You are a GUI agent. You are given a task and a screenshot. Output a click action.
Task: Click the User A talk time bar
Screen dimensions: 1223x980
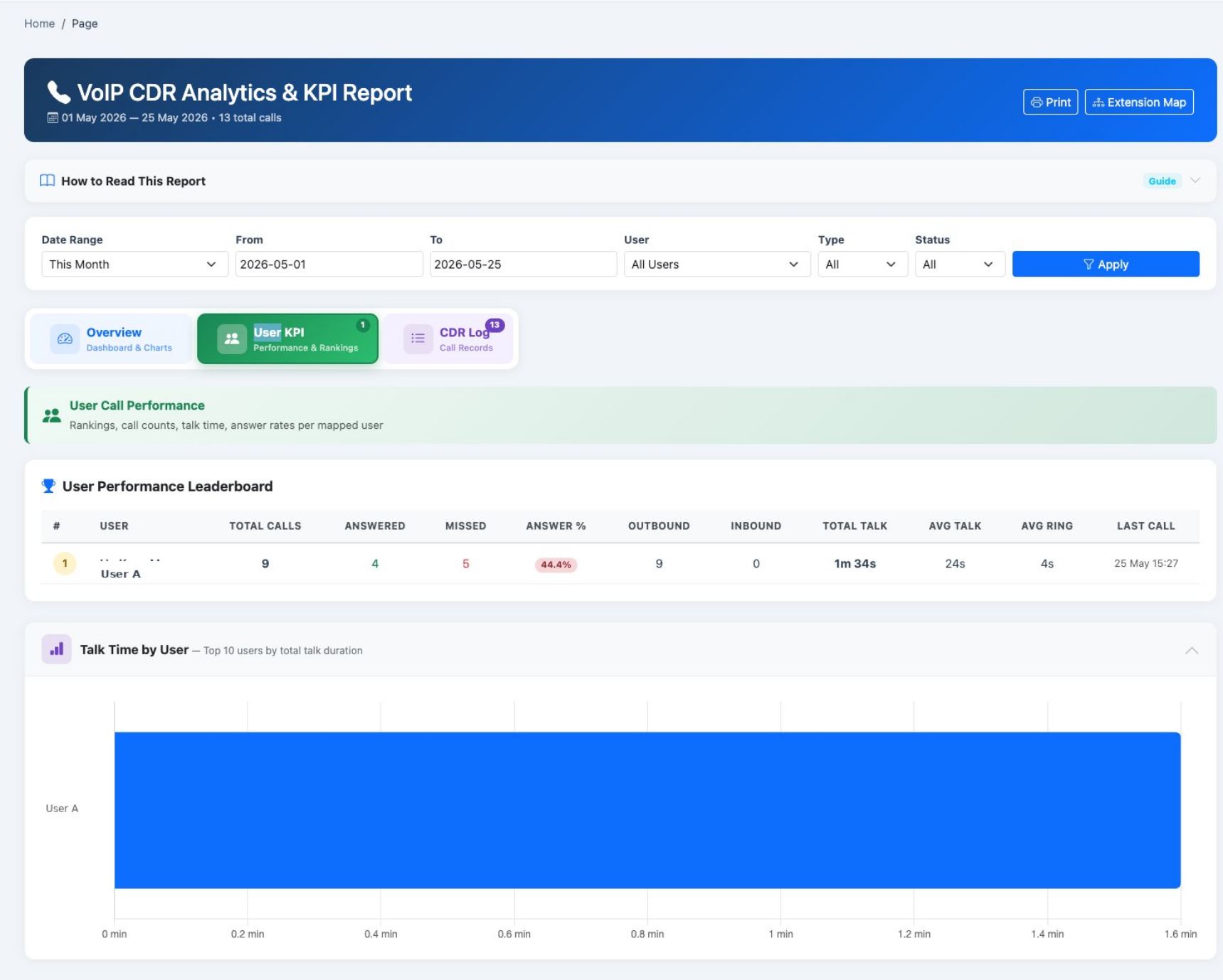(x=647, y=810)
